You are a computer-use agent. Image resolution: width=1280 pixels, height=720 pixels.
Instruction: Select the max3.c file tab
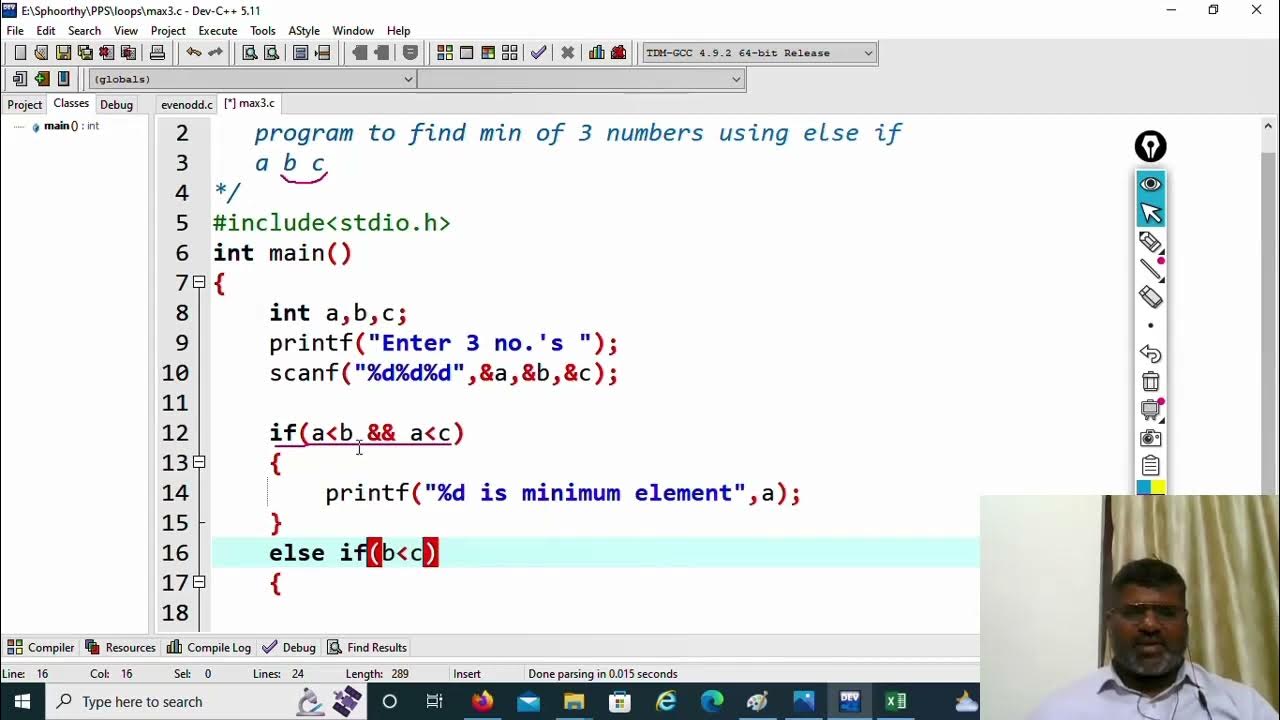(x=249, y=104)
